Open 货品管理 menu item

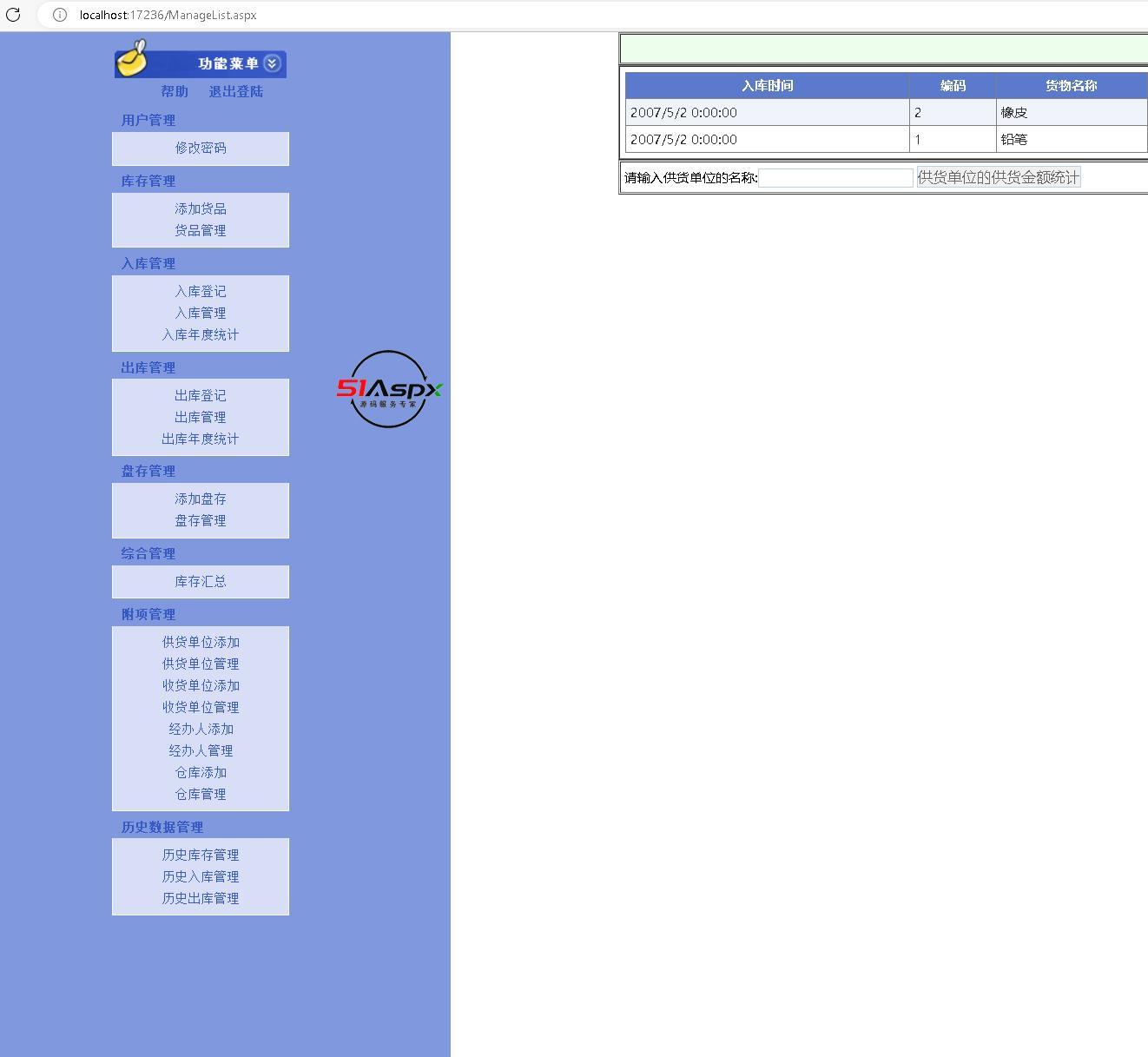tap(201, 230)
